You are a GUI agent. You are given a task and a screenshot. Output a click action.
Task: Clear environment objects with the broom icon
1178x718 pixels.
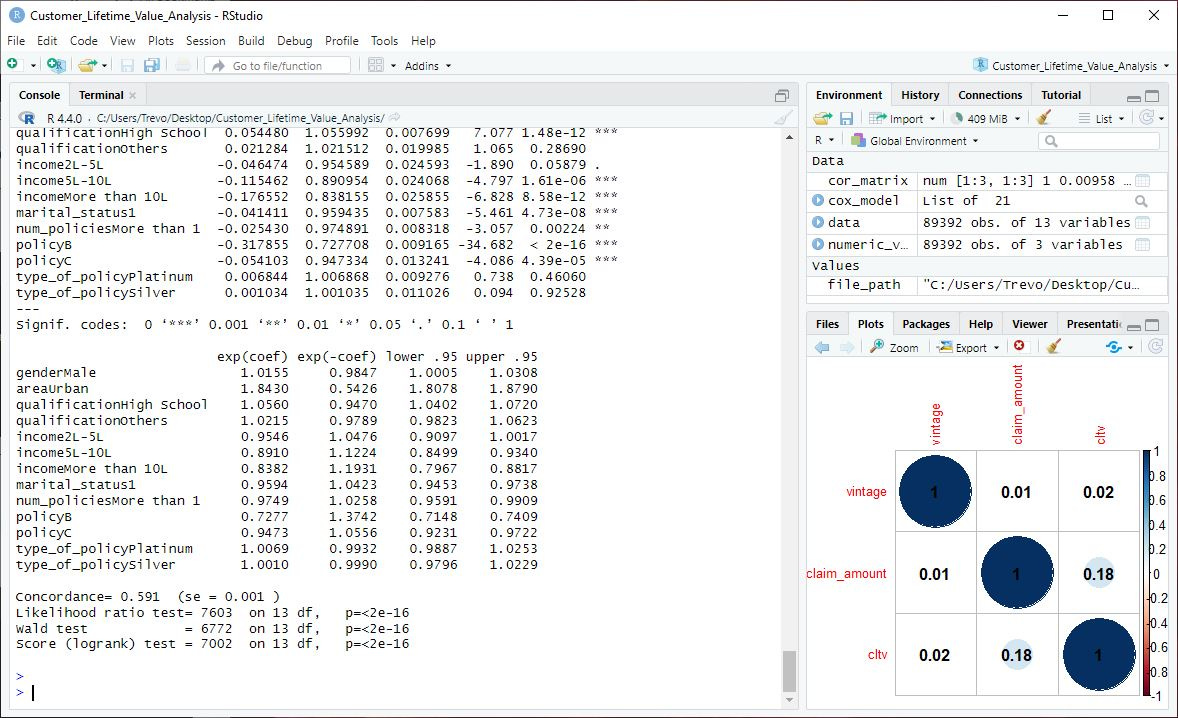1043,117
